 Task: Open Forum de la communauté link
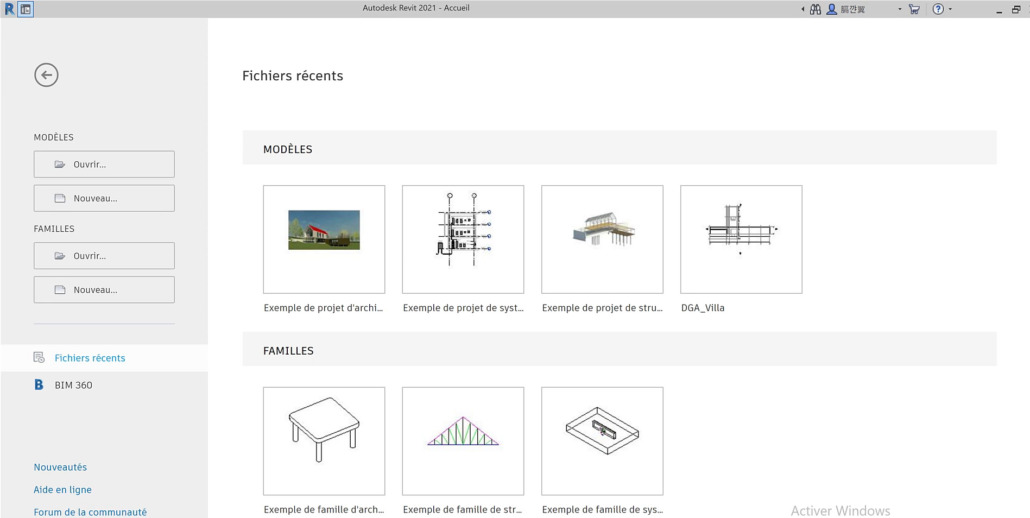pyautogui.click(x=90, y=512)
